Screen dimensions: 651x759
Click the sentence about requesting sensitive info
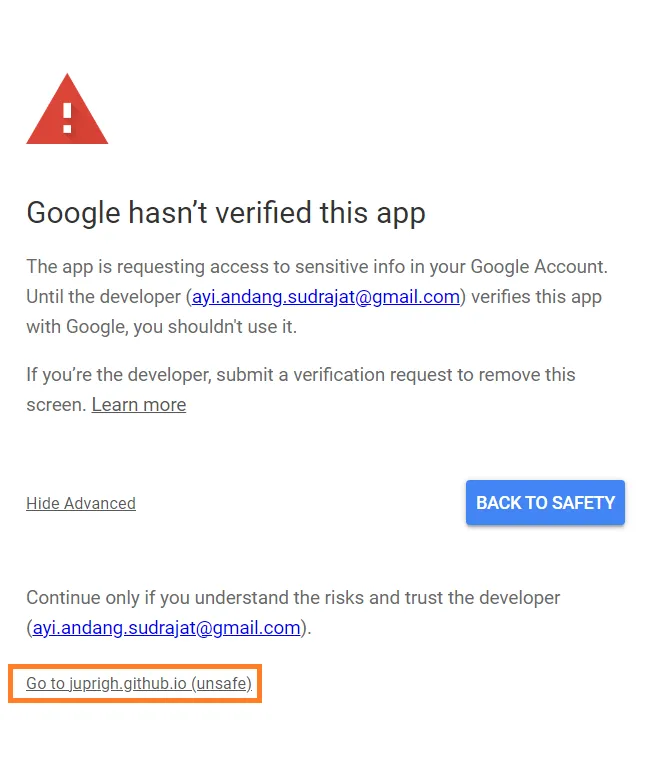point(317,267)
